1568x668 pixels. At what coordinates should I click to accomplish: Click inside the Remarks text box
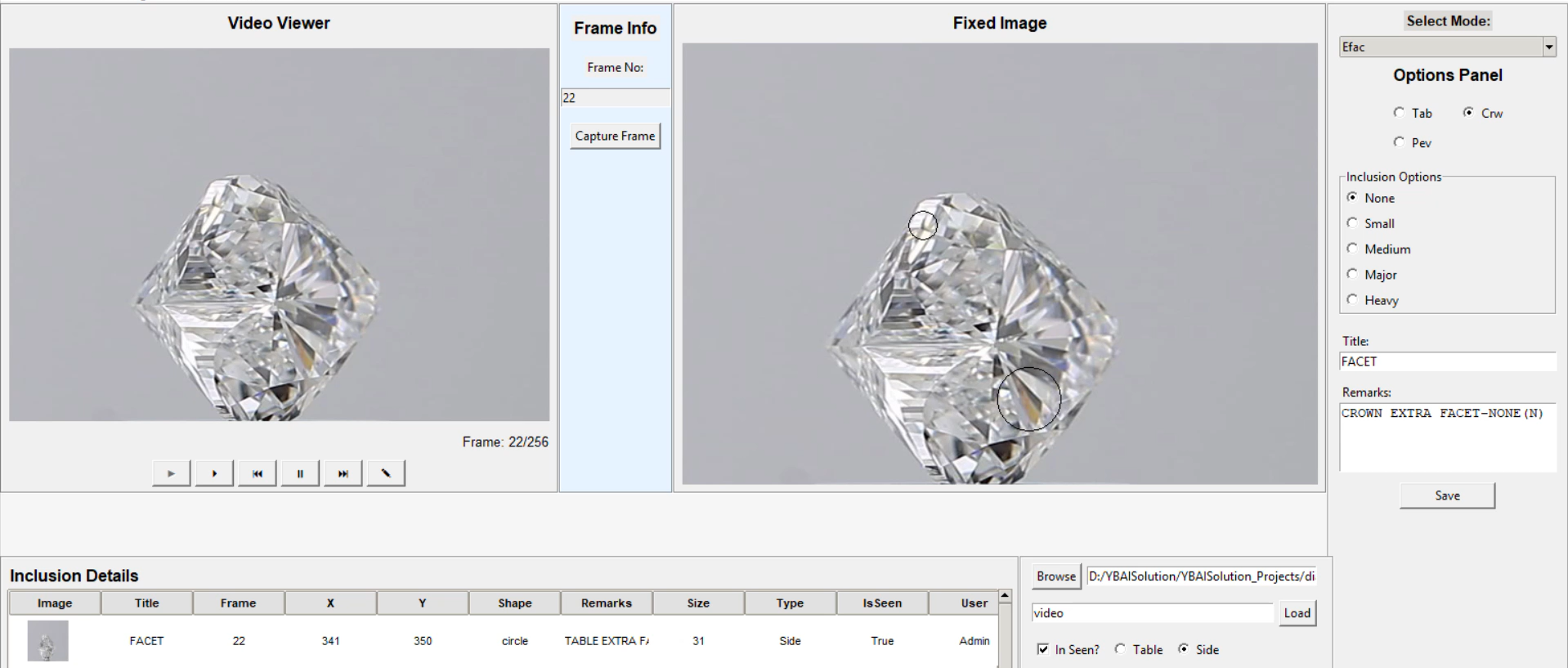pos(1447,437)
